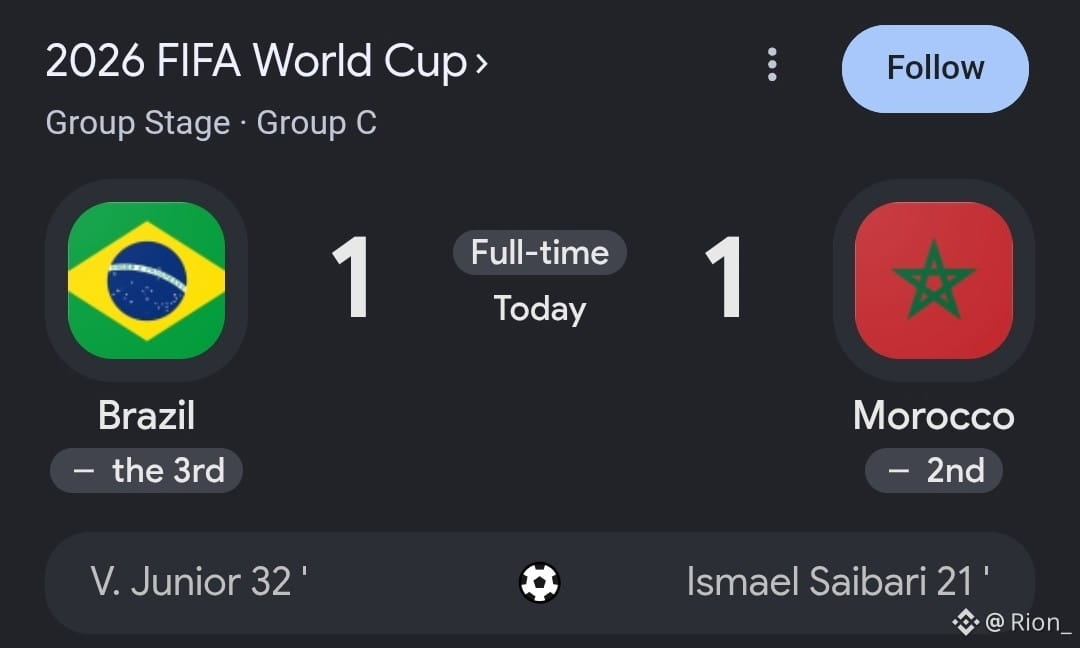Select the Brazil team name
The image size is (1080, 648).
147,415
